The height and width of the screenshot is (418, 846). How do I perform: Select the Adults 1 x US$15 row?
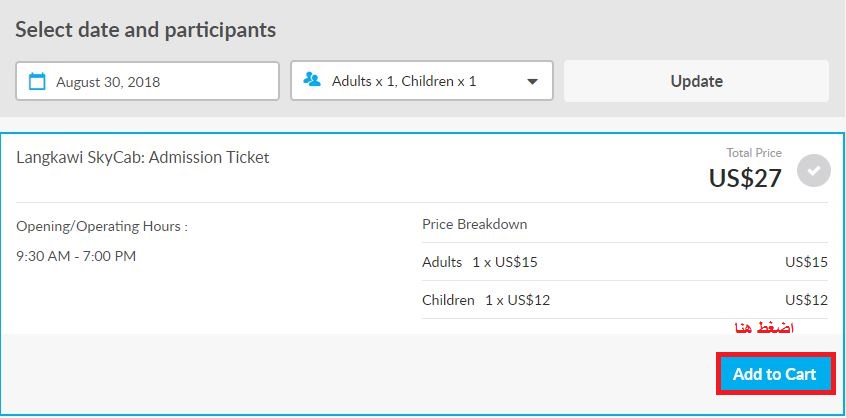point(625,262)
